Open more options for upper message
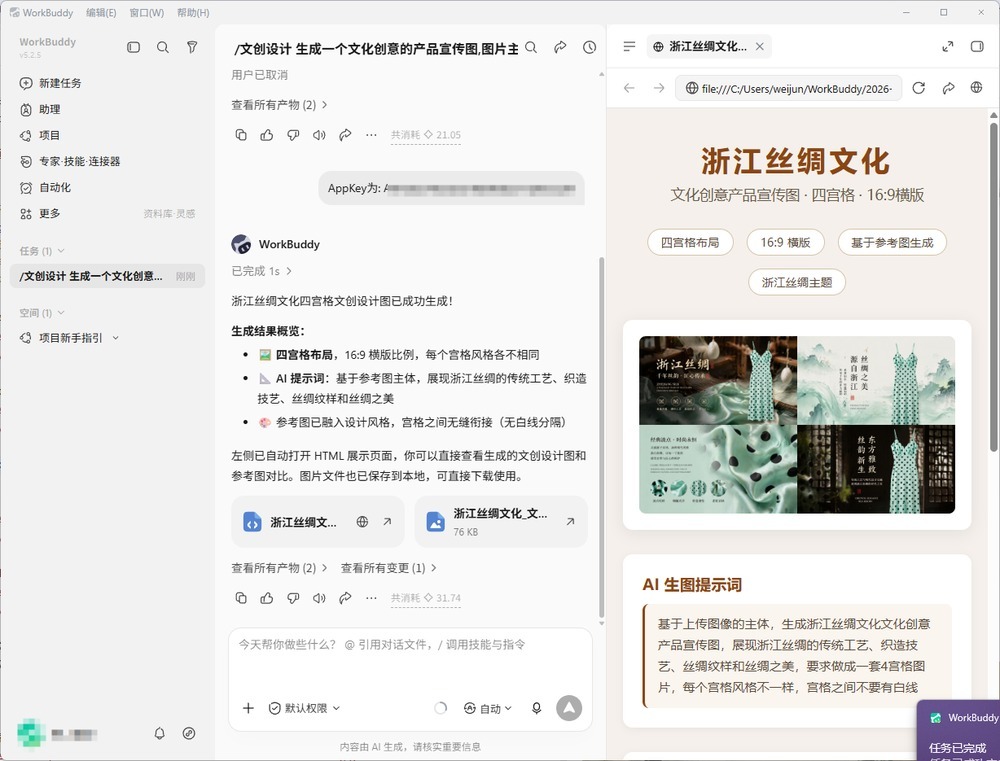Image resolution: width=1000 pixels, height=761 pixels. (x=371, y=135)
